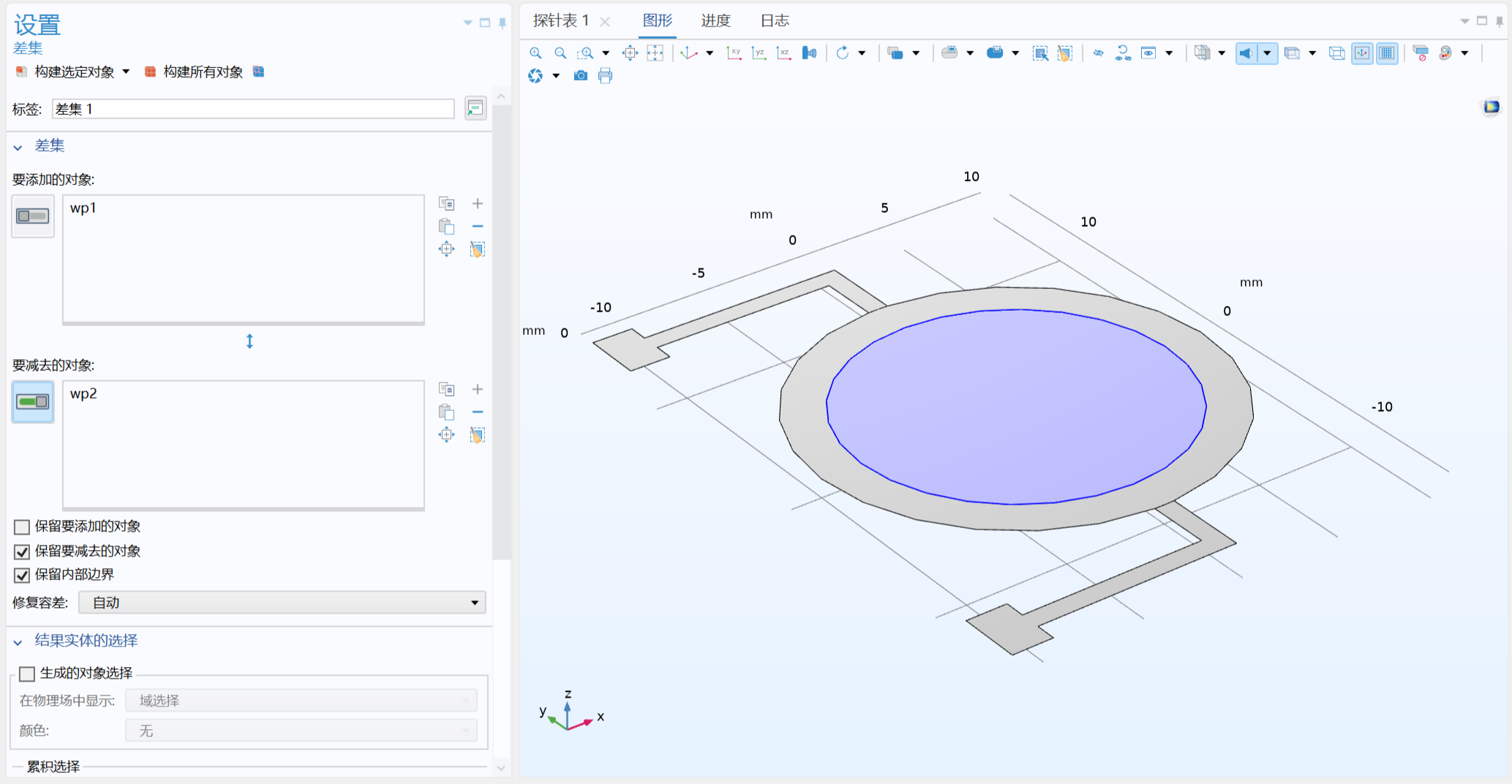
Task: Uncheck the 保留内部边界 checkbox
Action: (22, 575)
